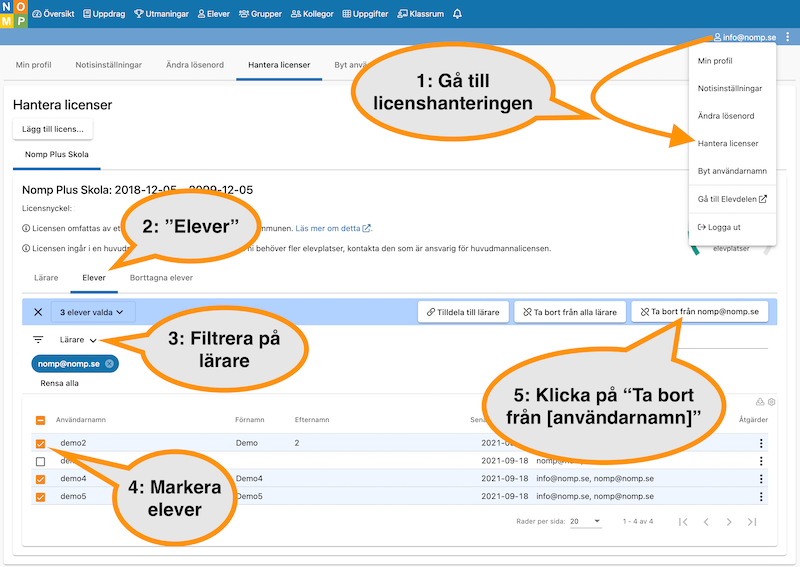
Task: Open Klassrum in the top navigation
Action: tap(421, 14)
